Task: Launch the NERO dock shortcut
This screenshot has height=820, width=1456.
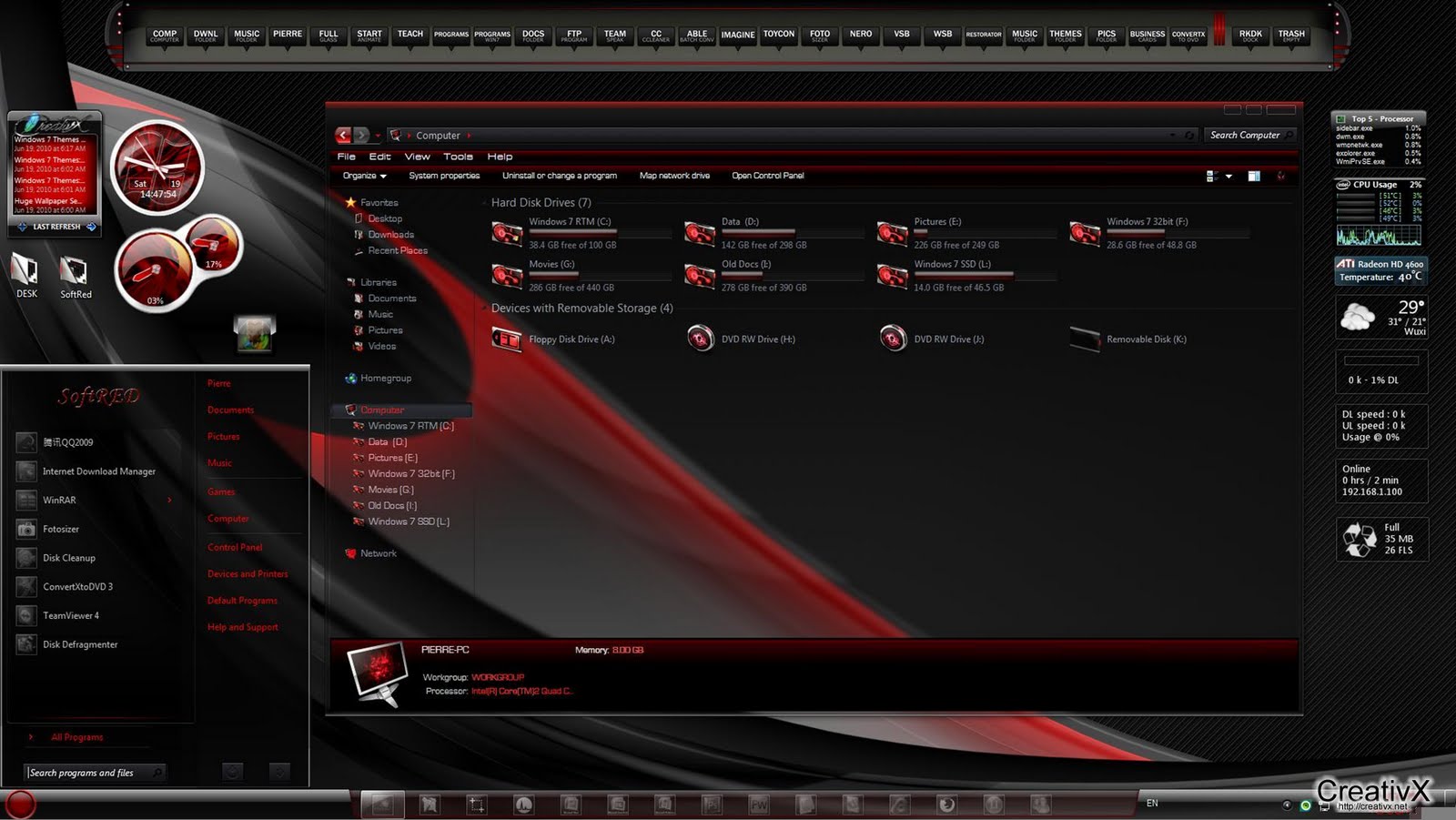Action: pos(861,35)
